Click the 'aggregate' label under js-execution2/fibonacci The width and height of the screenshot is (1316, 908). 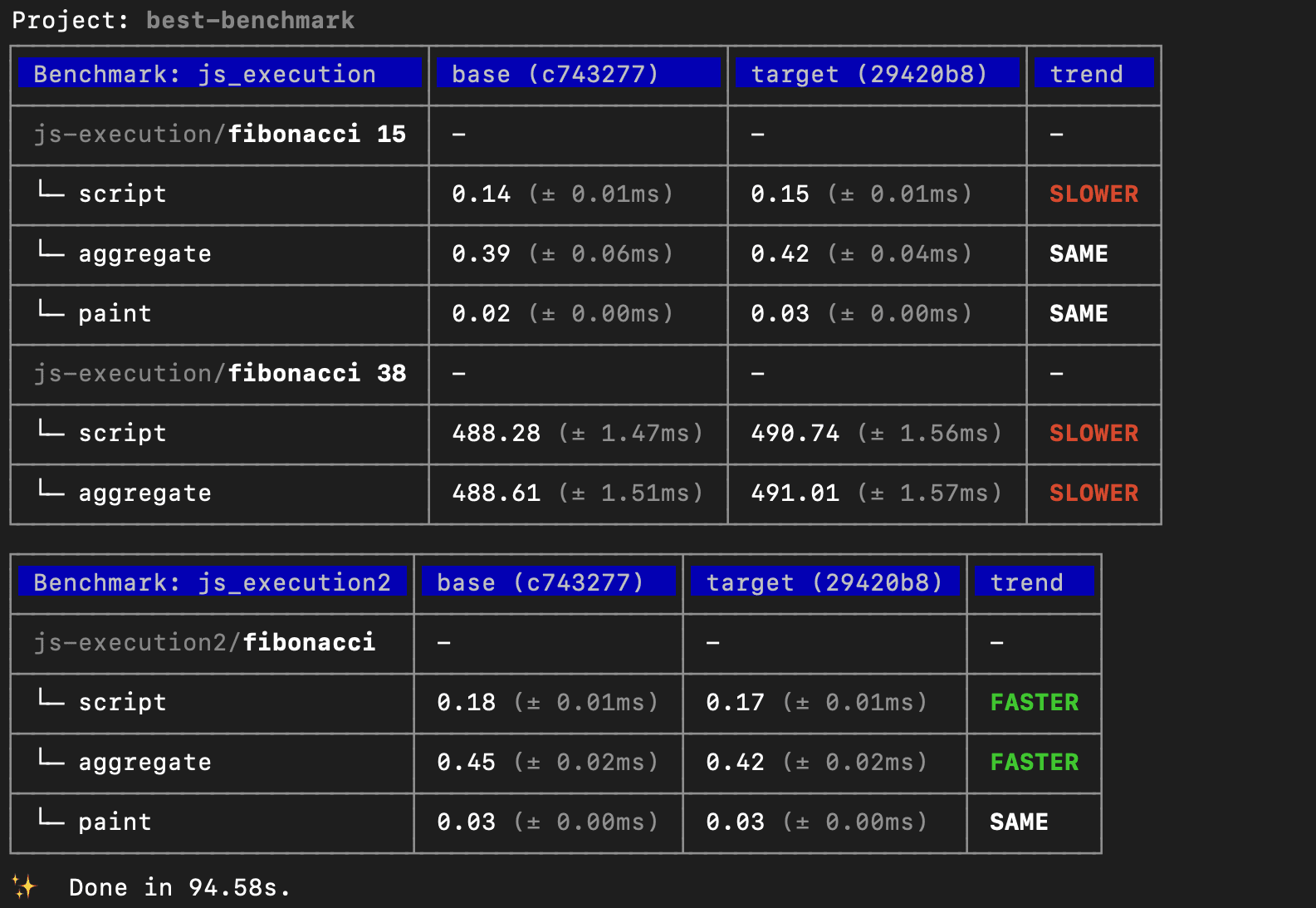[x=145, y=763]
